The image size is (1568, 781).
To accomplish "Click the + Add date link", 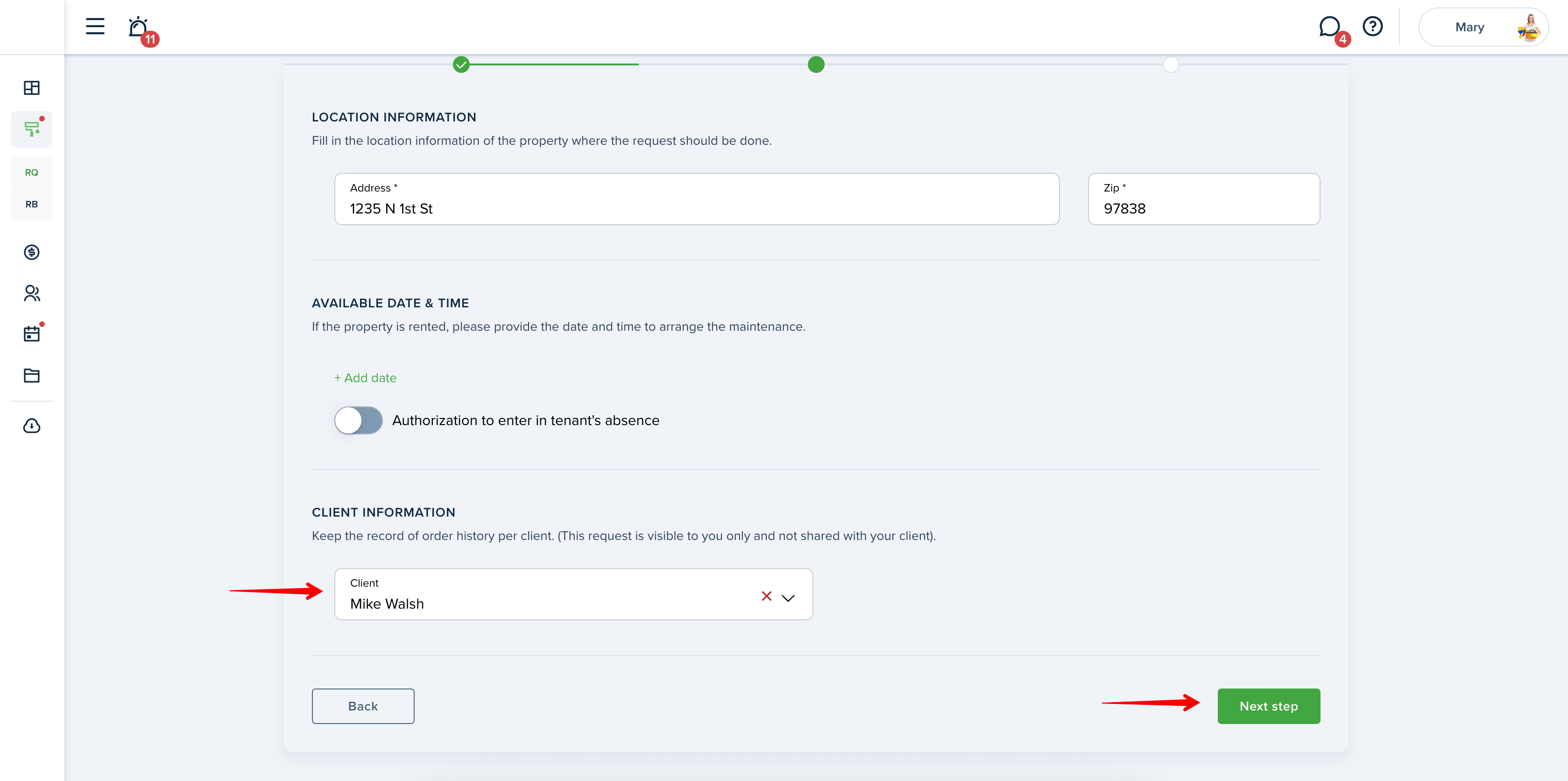I will [365, 378].
